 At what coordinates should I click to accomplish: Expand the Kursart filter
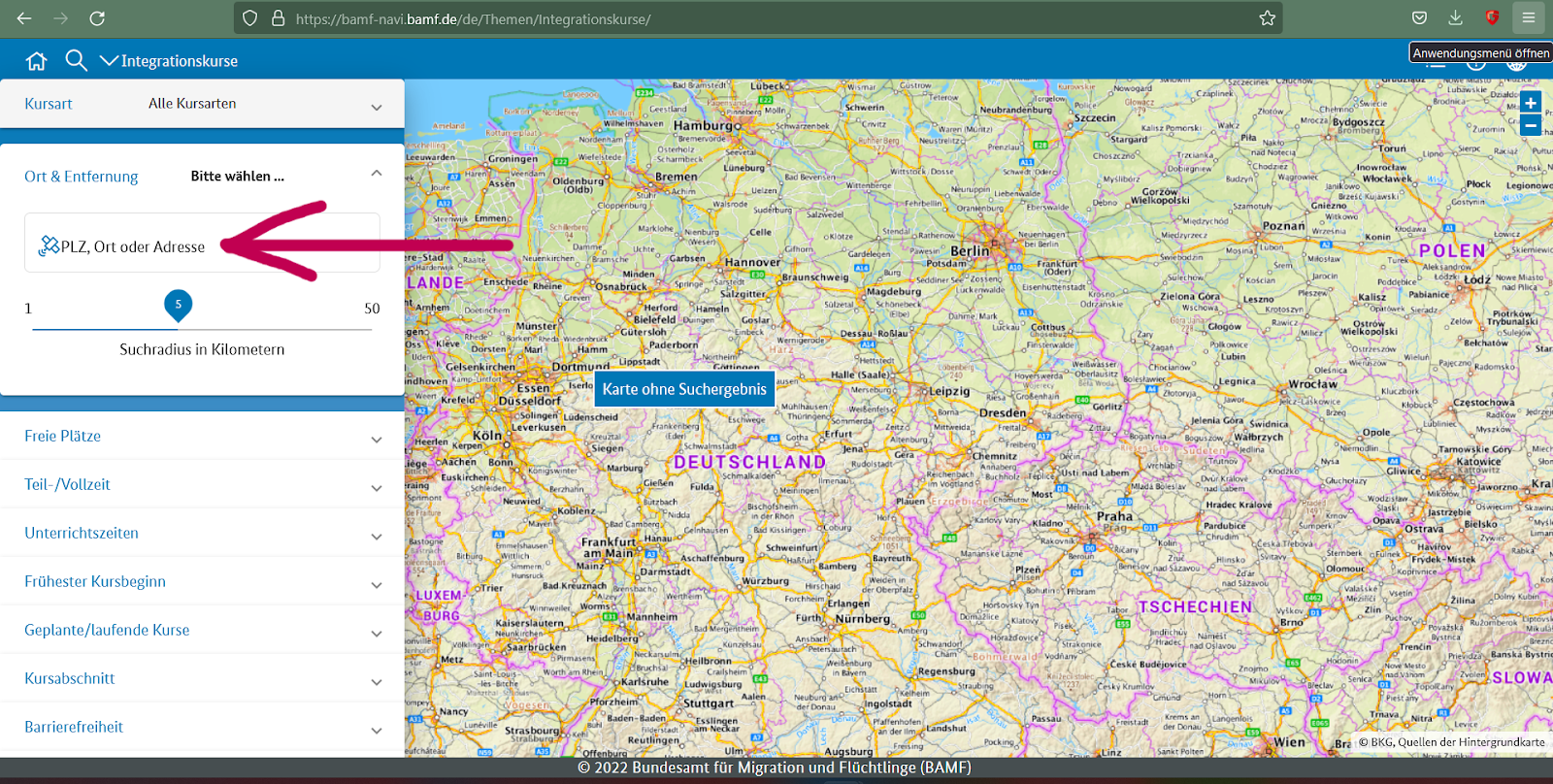tap(202, 104)
